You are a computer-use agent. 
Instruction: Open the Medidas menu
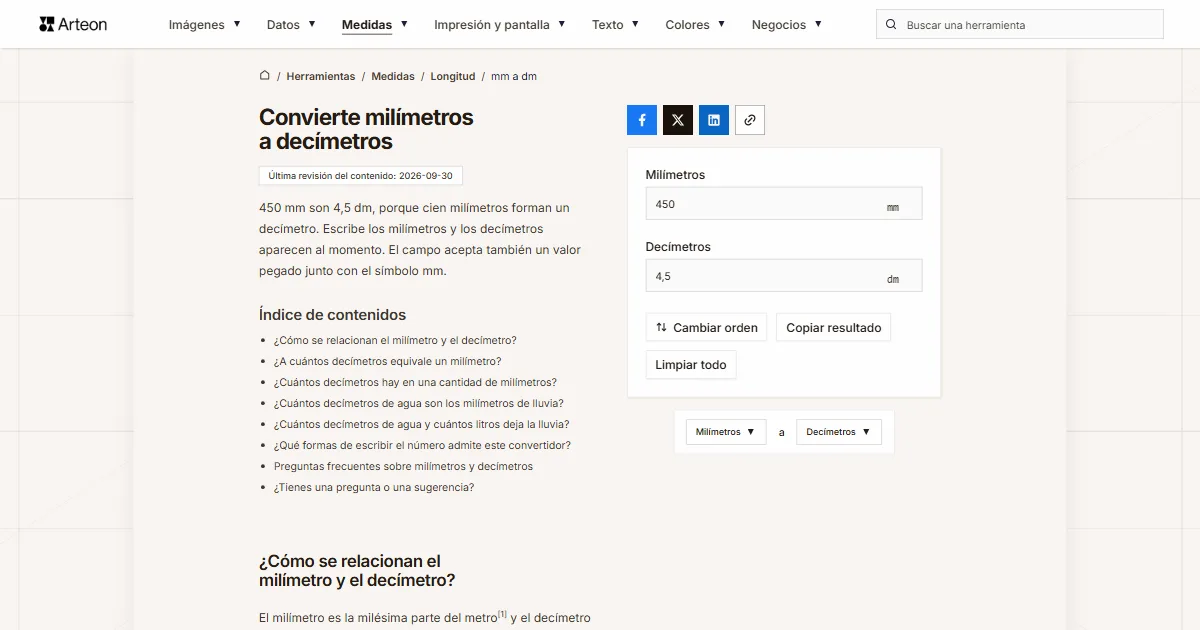(375, 24)
